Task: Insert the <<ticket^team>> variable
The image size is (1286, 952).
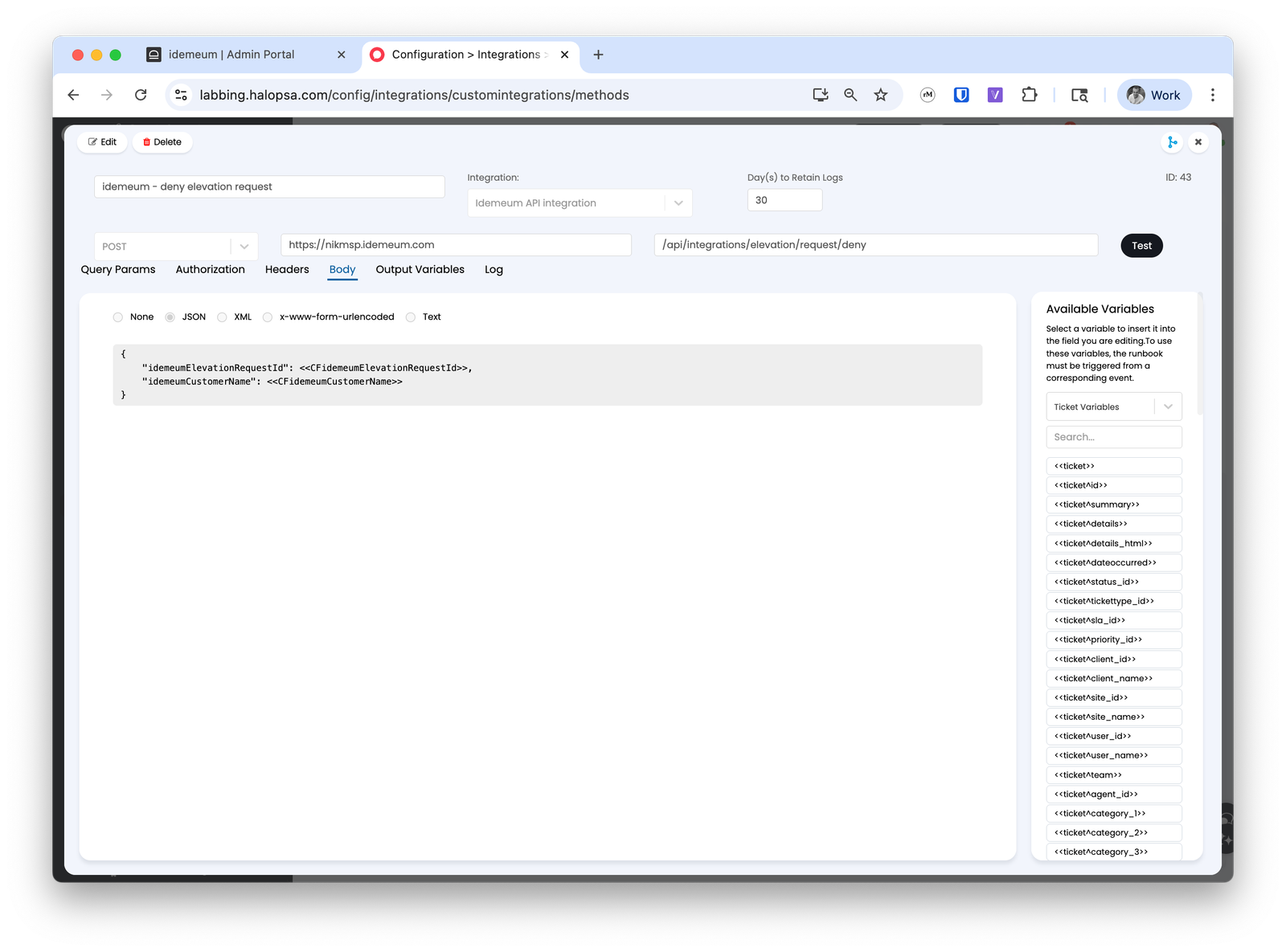Action: click(1114, 775)
